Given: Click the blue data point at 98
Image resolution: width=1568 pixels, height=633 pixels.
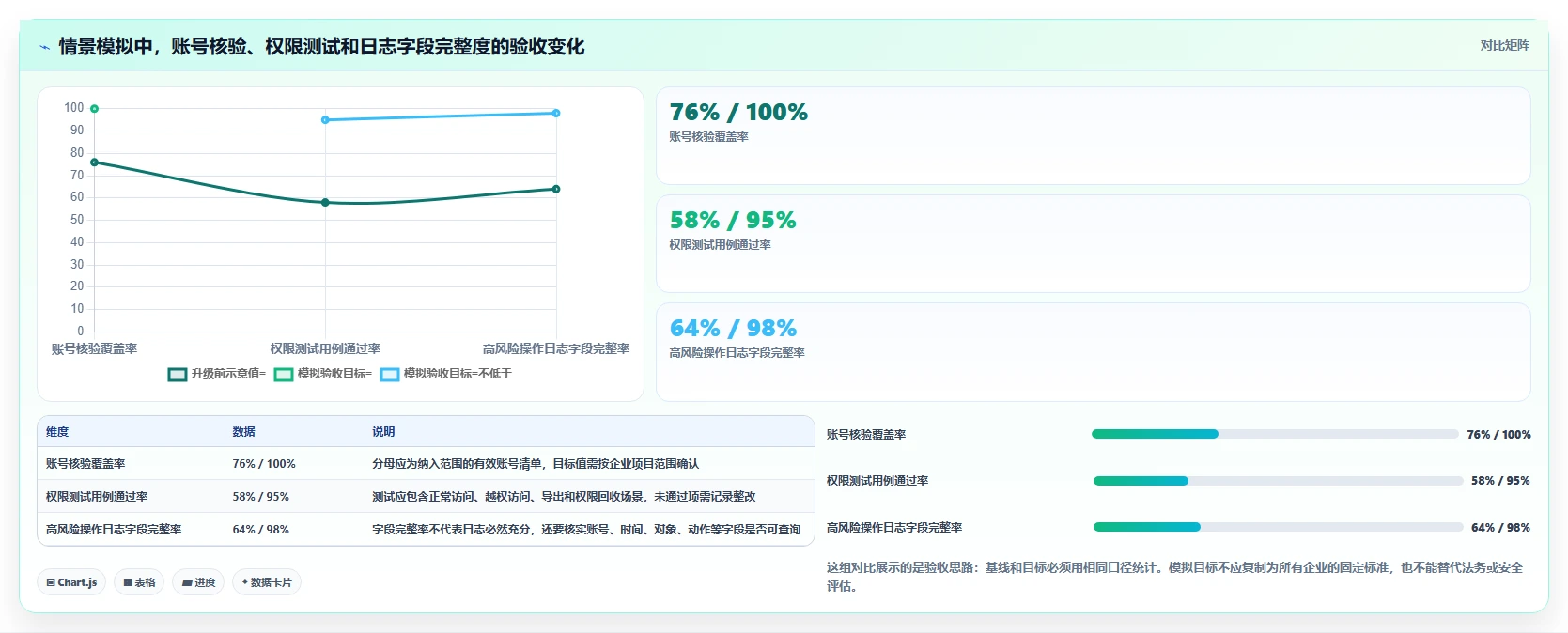Looking at the screenshot, I should tap(556, 113).
